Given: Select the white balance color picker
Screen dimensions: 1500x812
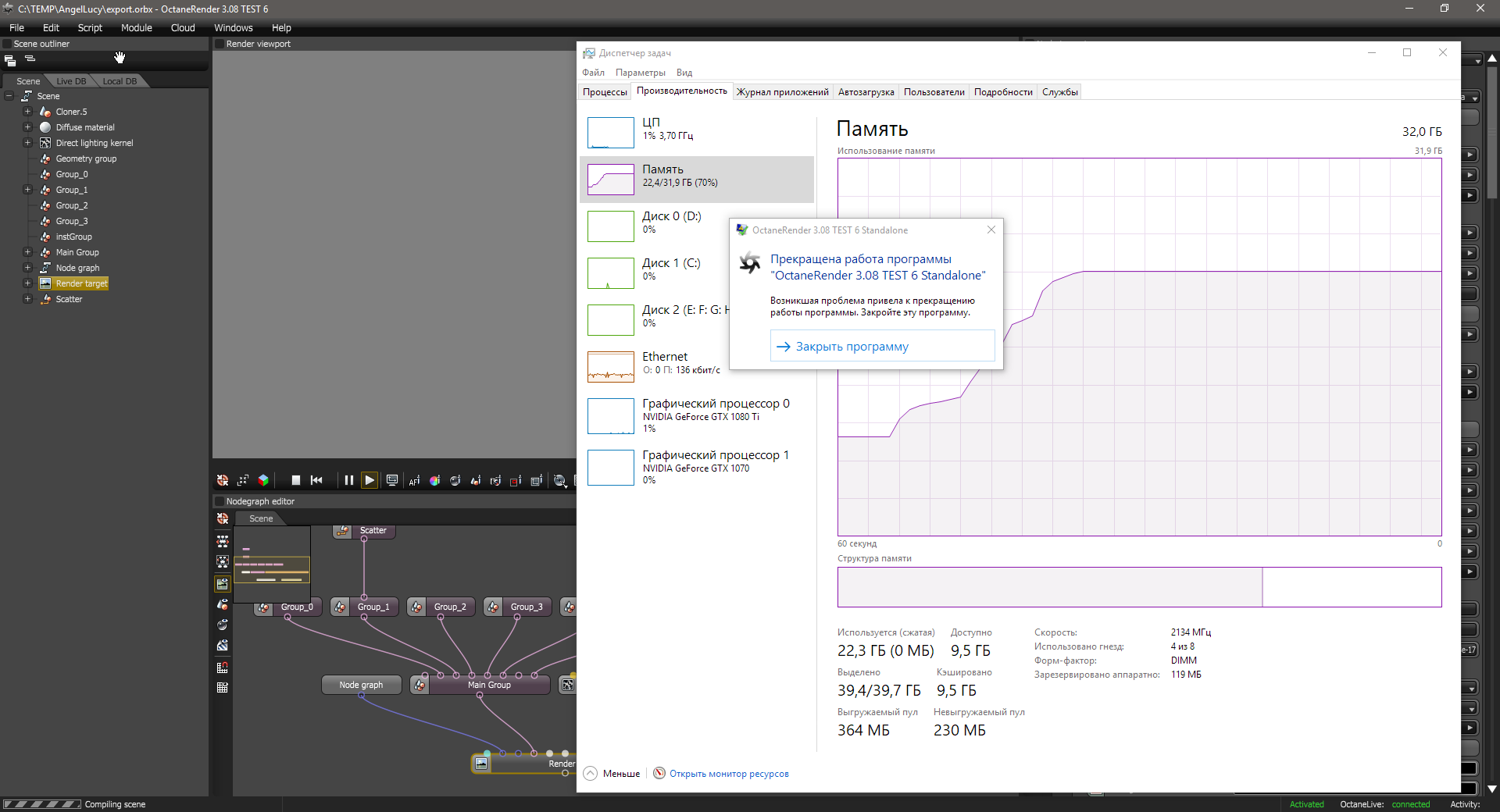Looking at the screenshot, I should (434, 480).
